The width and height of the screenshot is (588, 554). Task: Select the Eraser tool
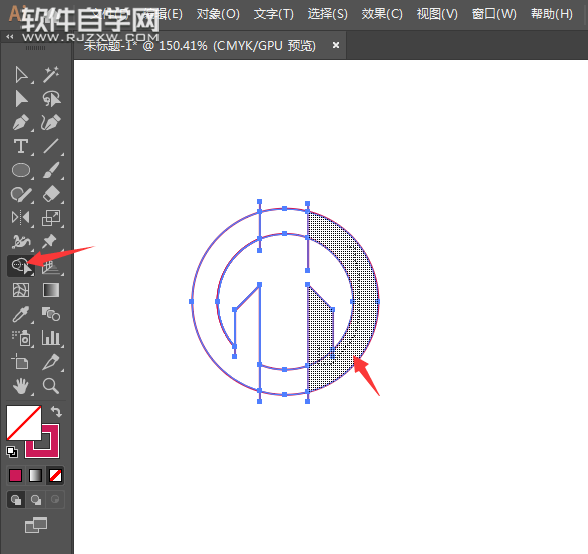tap(51, 194)
